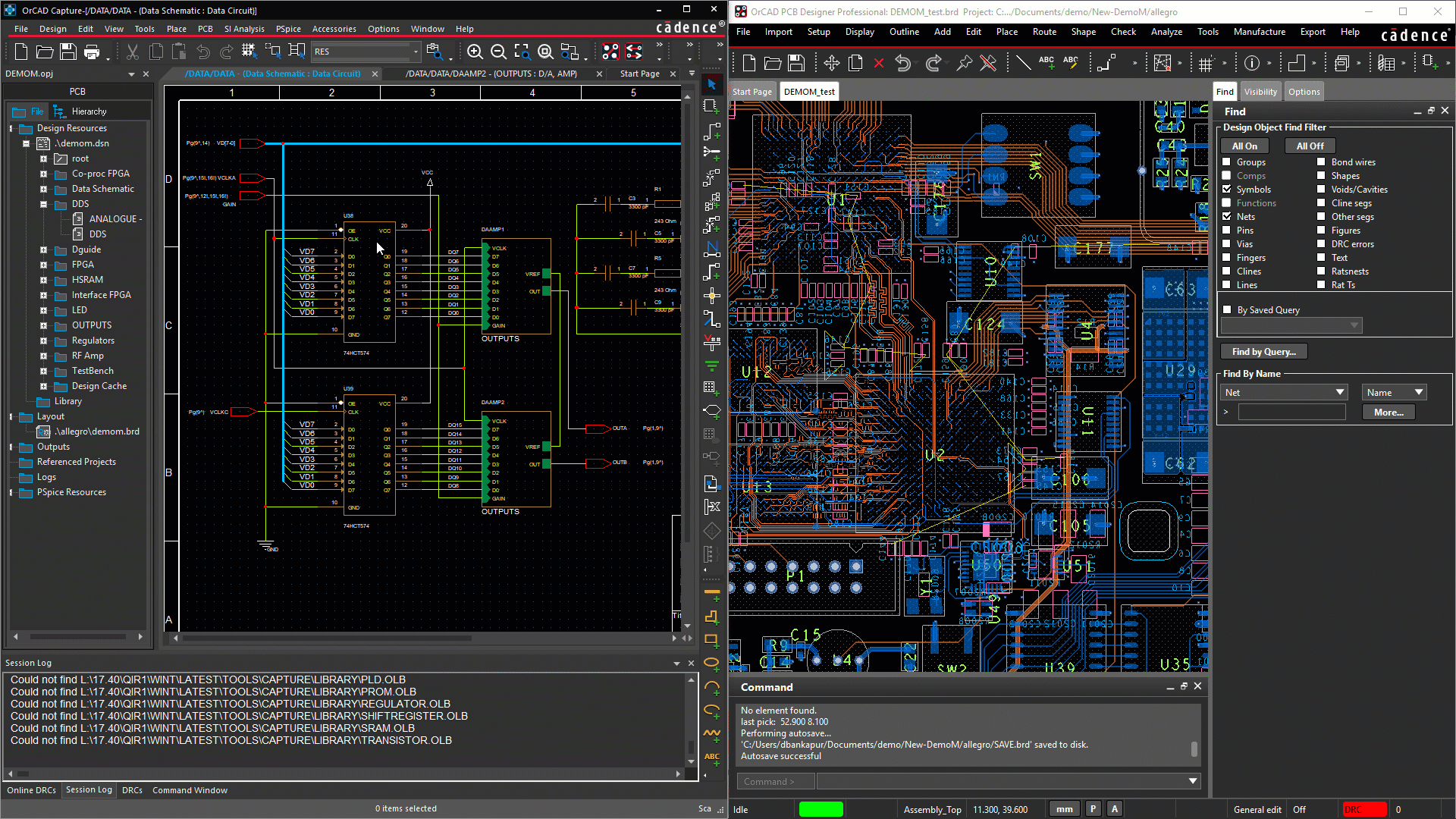The width and height of the screenshot is (1456, 819).
Task: Click the Show Element info icon
Action: (1252, 63)
